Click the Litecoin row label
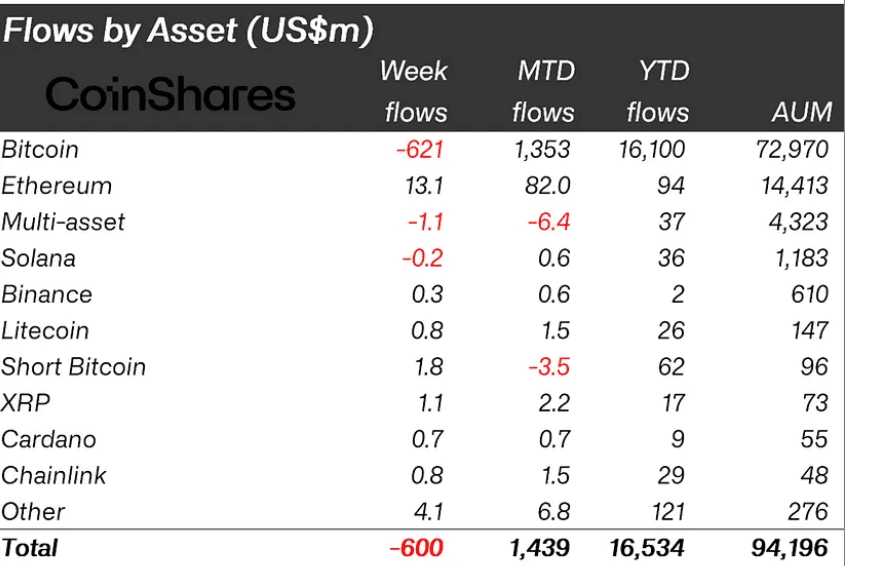Viewport: 872px width, 566px height. [x=45, y=331]
